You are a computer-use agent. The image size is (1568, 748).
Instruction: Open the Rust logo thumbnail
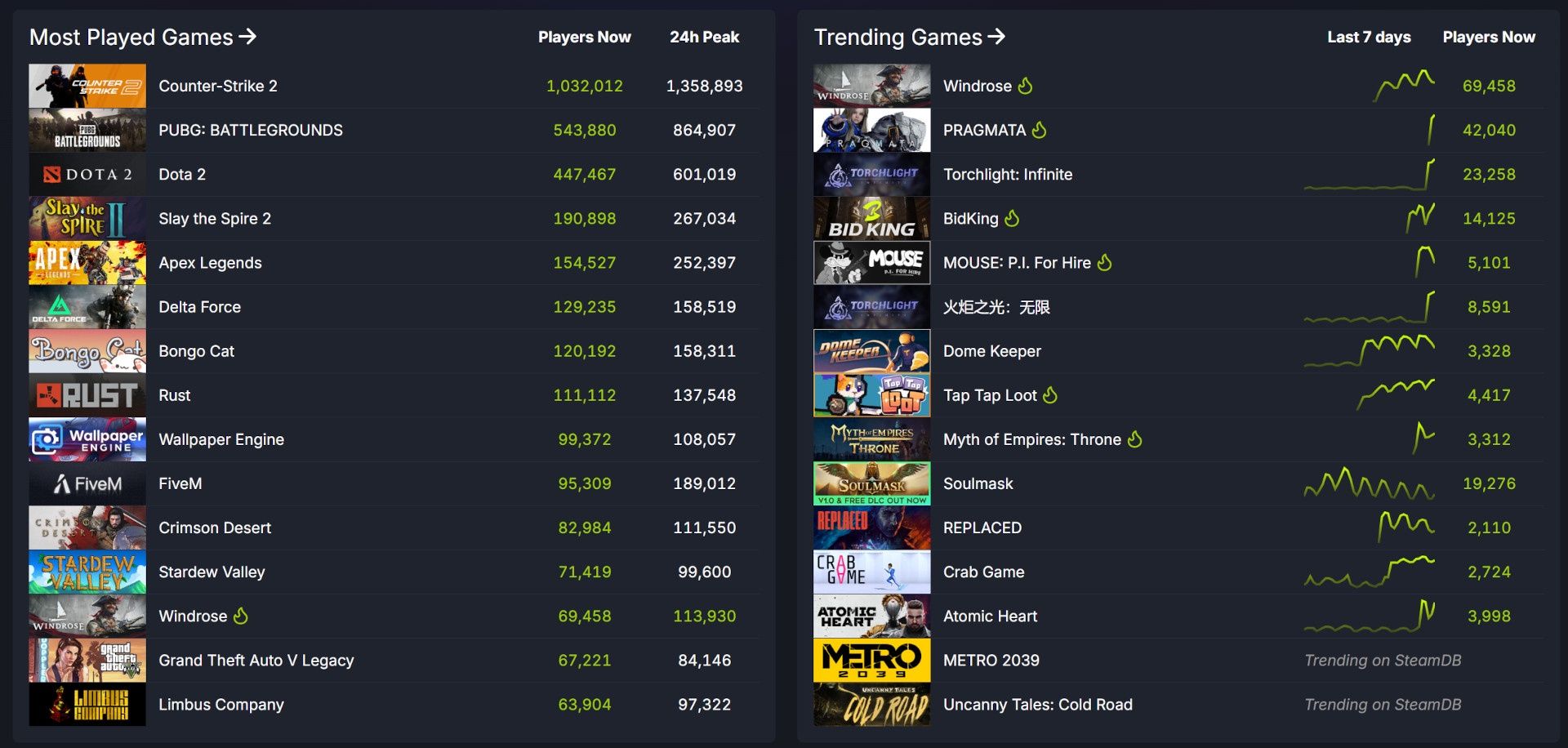pyautogui.click(x=87, y=394)
